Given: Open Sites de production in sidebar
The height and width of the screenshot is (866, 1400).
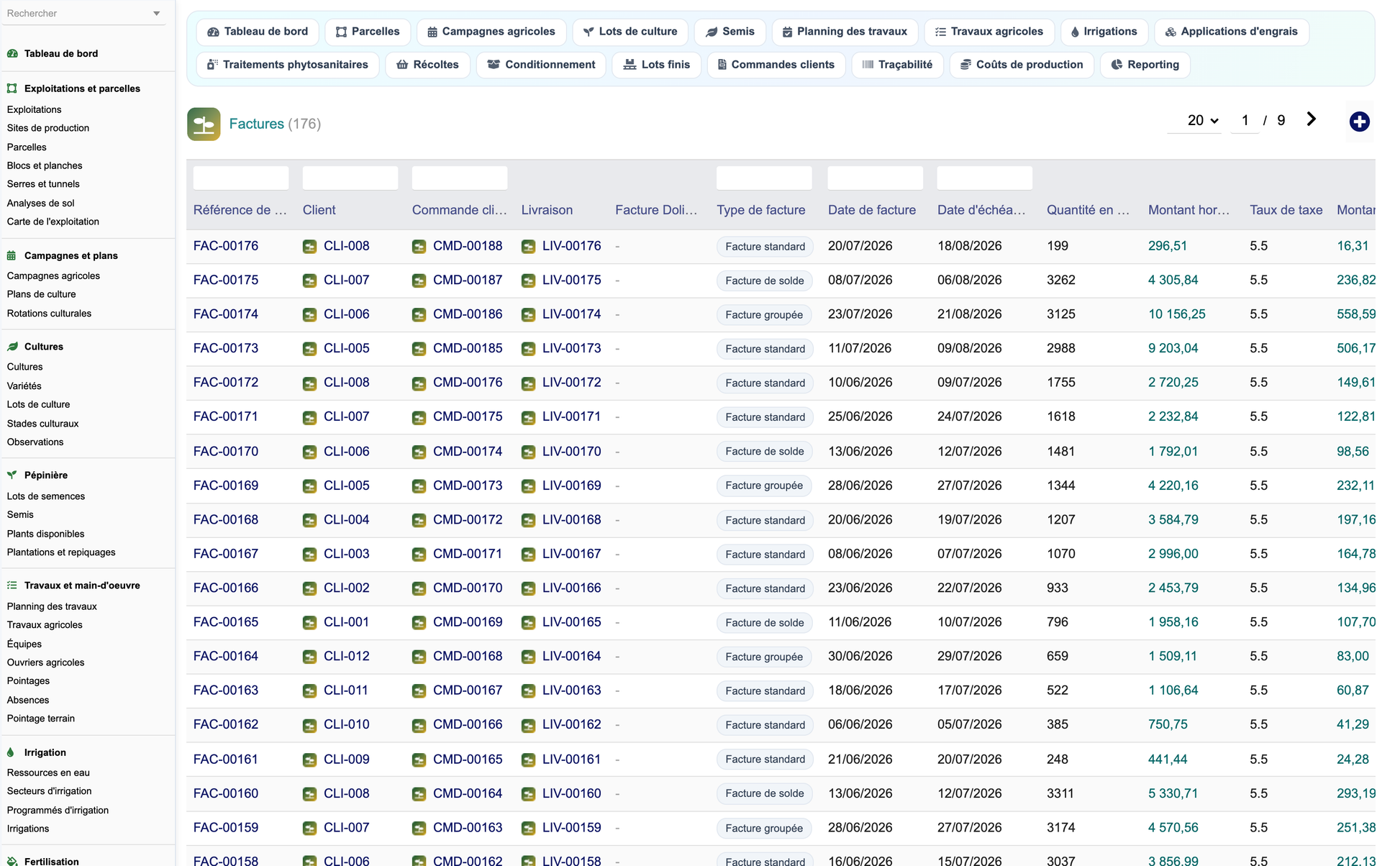Looking at the screenshot, I should point(48,128).
